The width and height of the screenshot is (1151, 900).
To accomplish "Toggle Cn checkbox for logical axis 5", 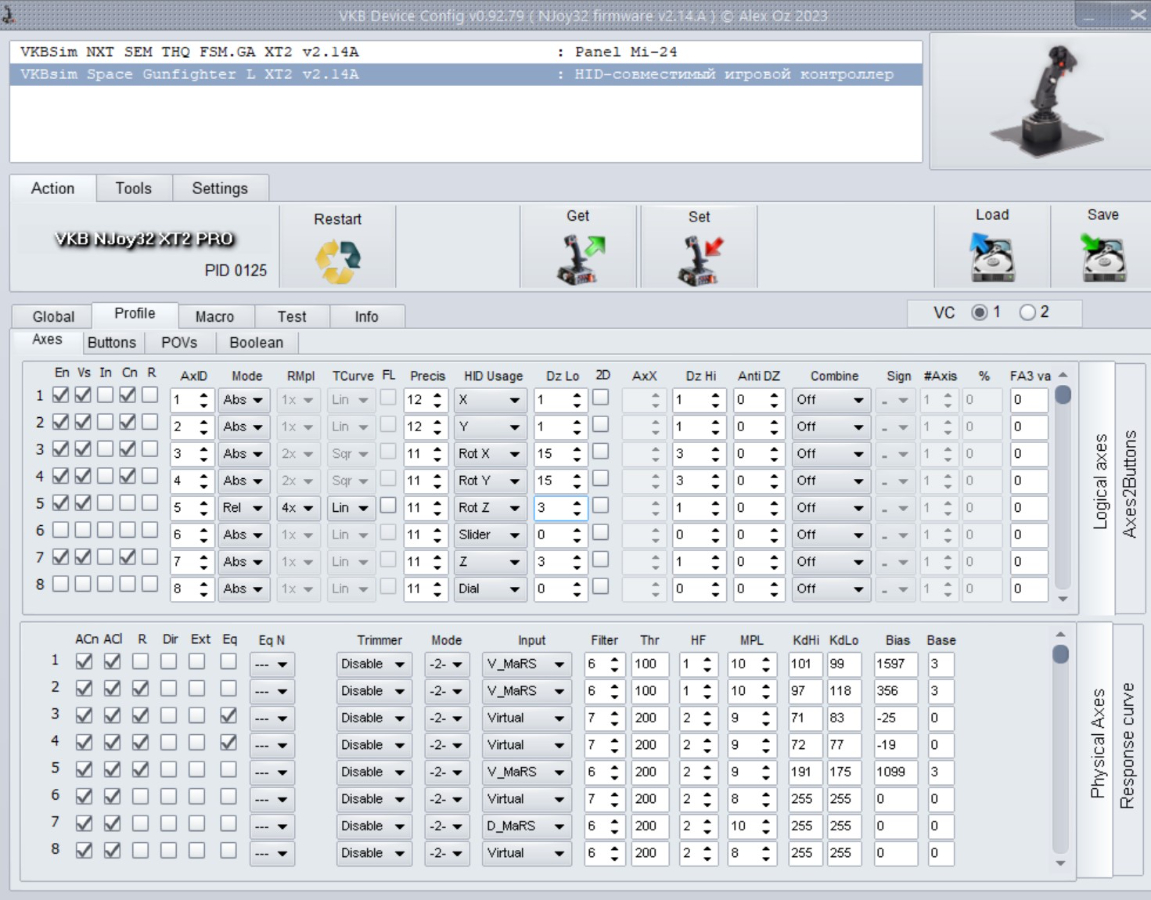I will (128, 503).
